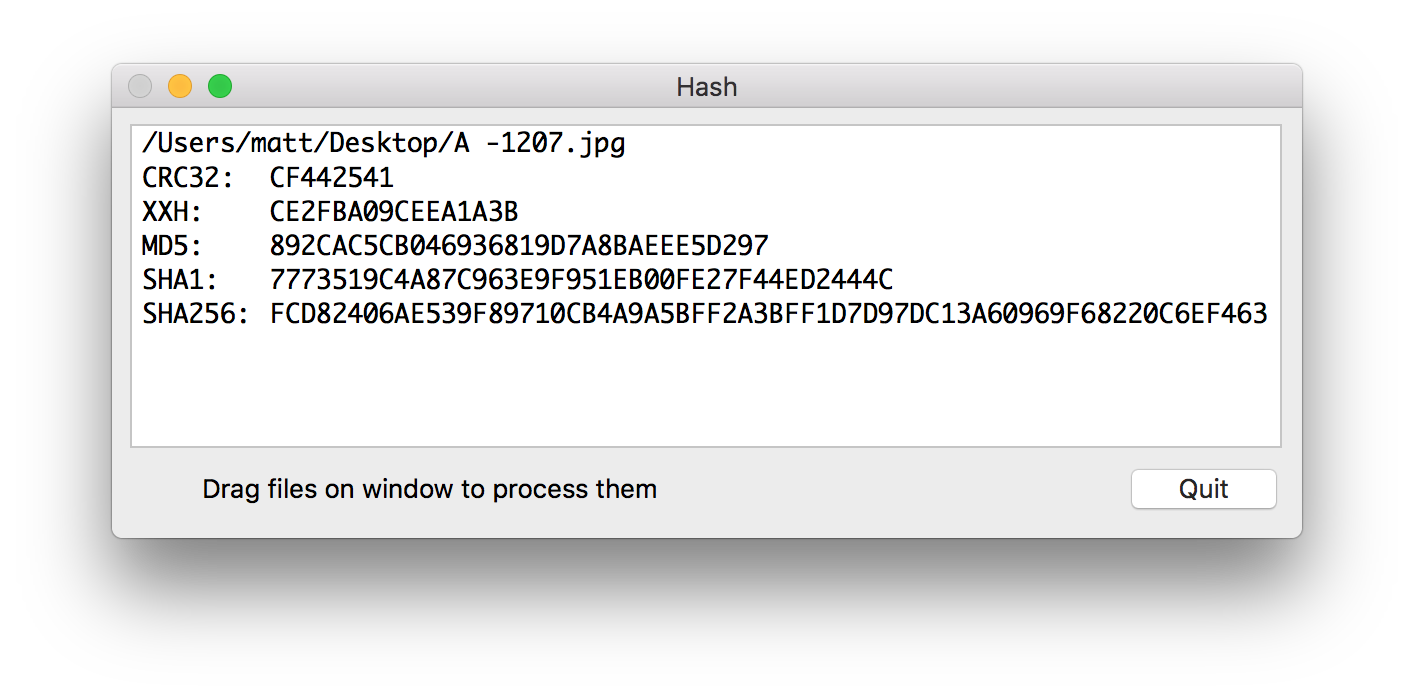The width and height of the screenshot is (1414, 698).
Task: Click 'Drag files on window to process them' text
Action: tap(429, 489)
